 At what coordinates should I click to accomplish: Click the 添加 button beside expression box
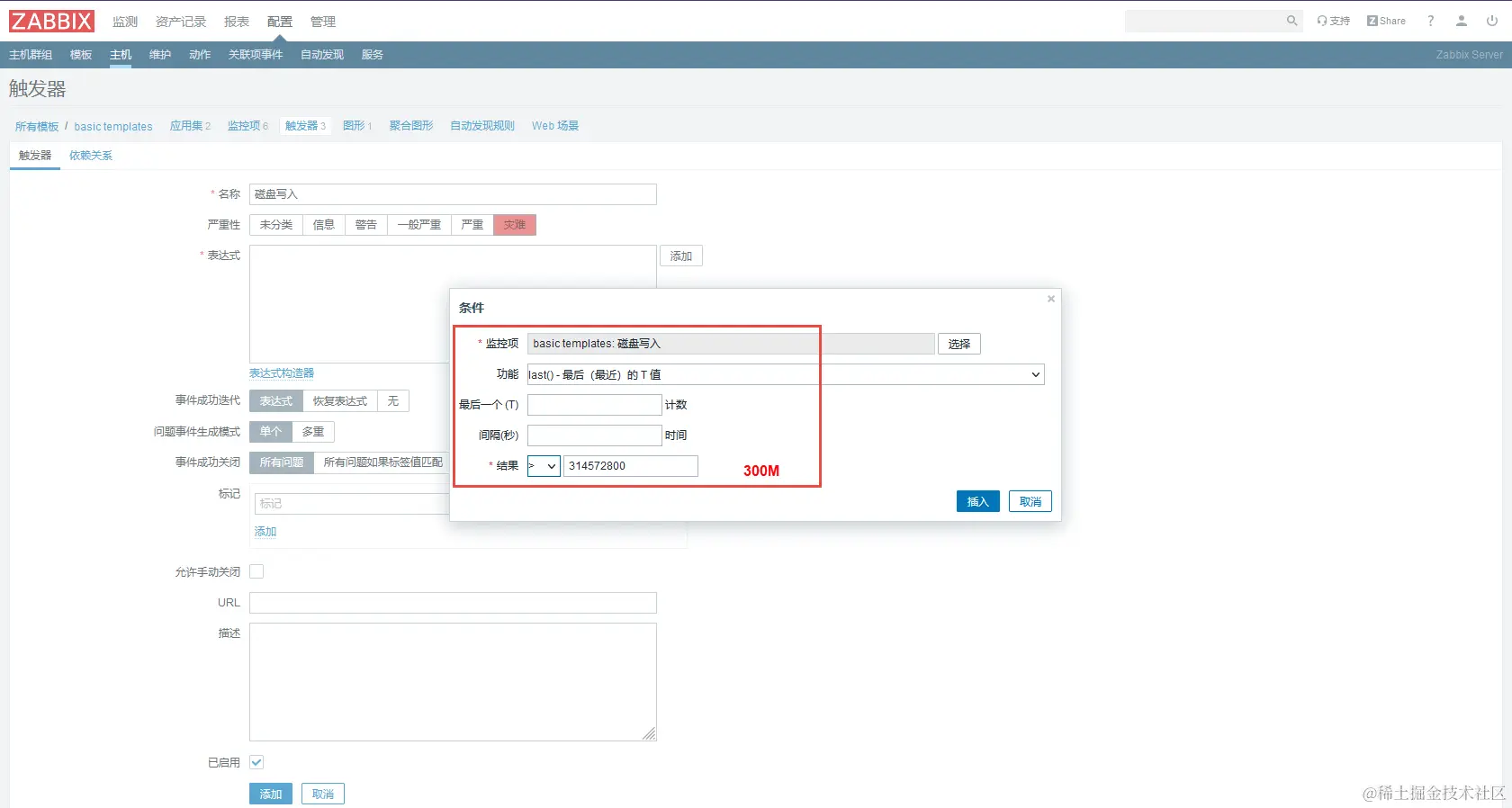pos(681,256)
